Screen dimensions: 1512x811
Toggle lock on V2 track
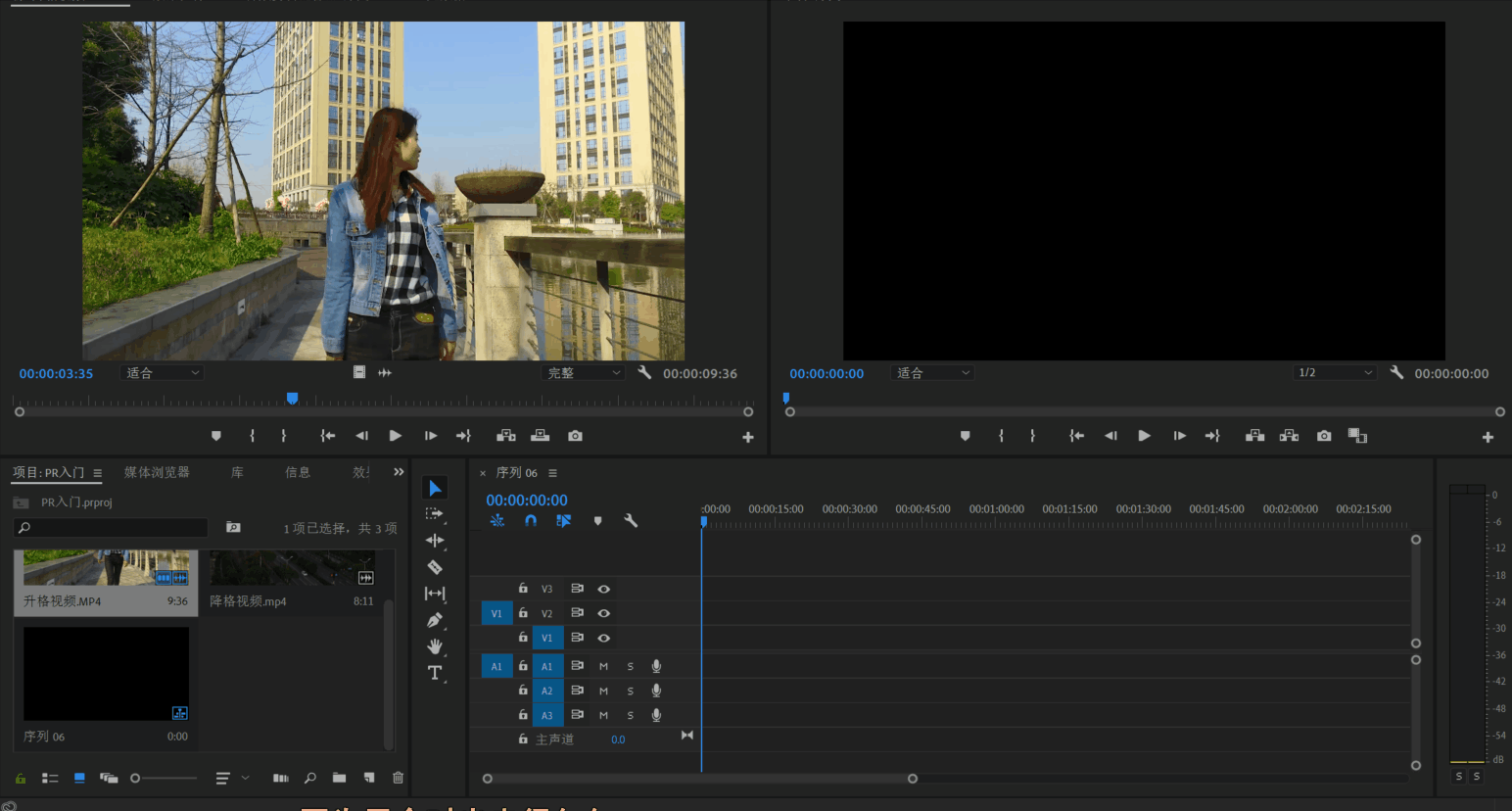[x=523, y=613]
